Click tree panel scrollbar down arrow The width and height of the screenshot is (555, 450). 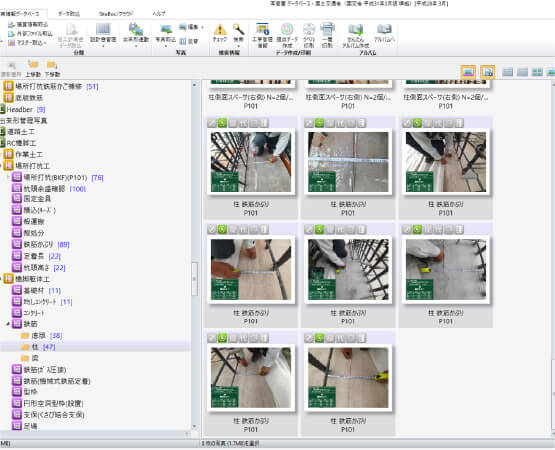click(x=194, y=427)
